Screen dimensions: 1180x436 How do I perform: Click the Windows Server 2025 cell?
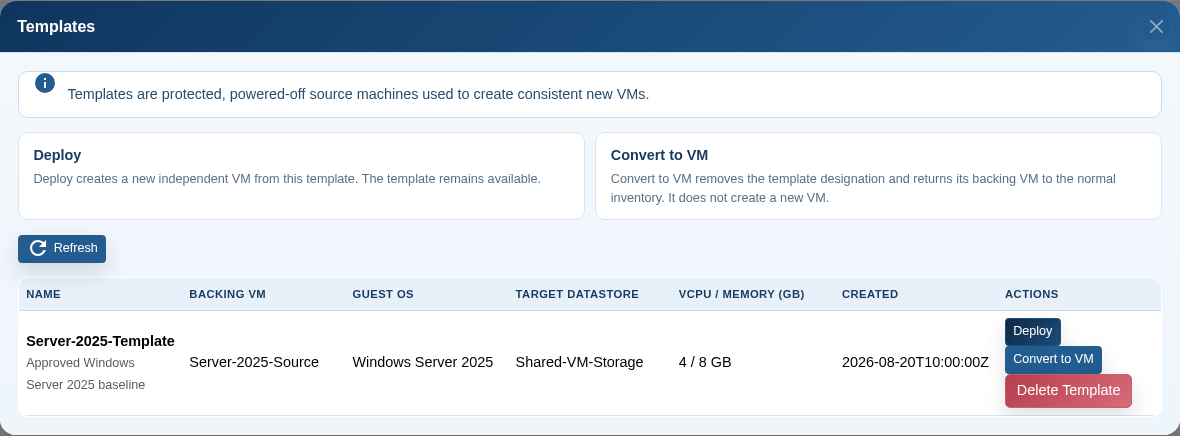[x=422, y=362]
